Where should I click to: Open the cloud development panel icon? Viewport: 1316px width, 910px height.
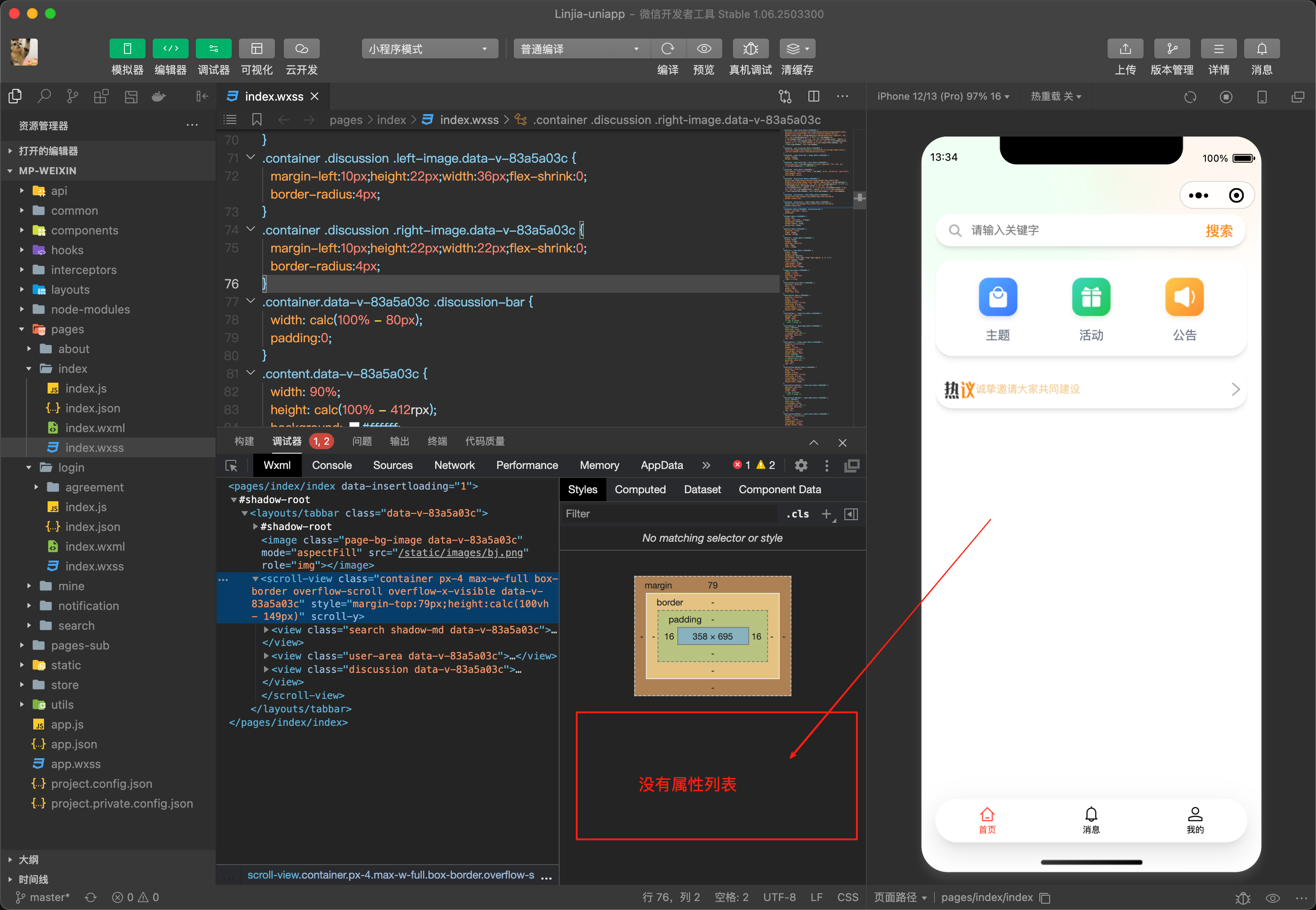click(x=301, y=49)
